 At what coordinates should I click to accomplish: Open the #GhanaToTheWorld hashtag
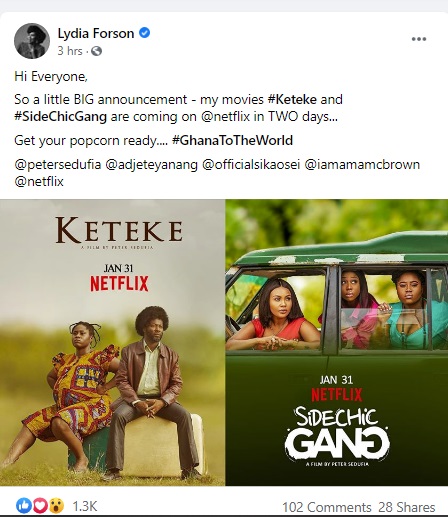coord(232,140)
